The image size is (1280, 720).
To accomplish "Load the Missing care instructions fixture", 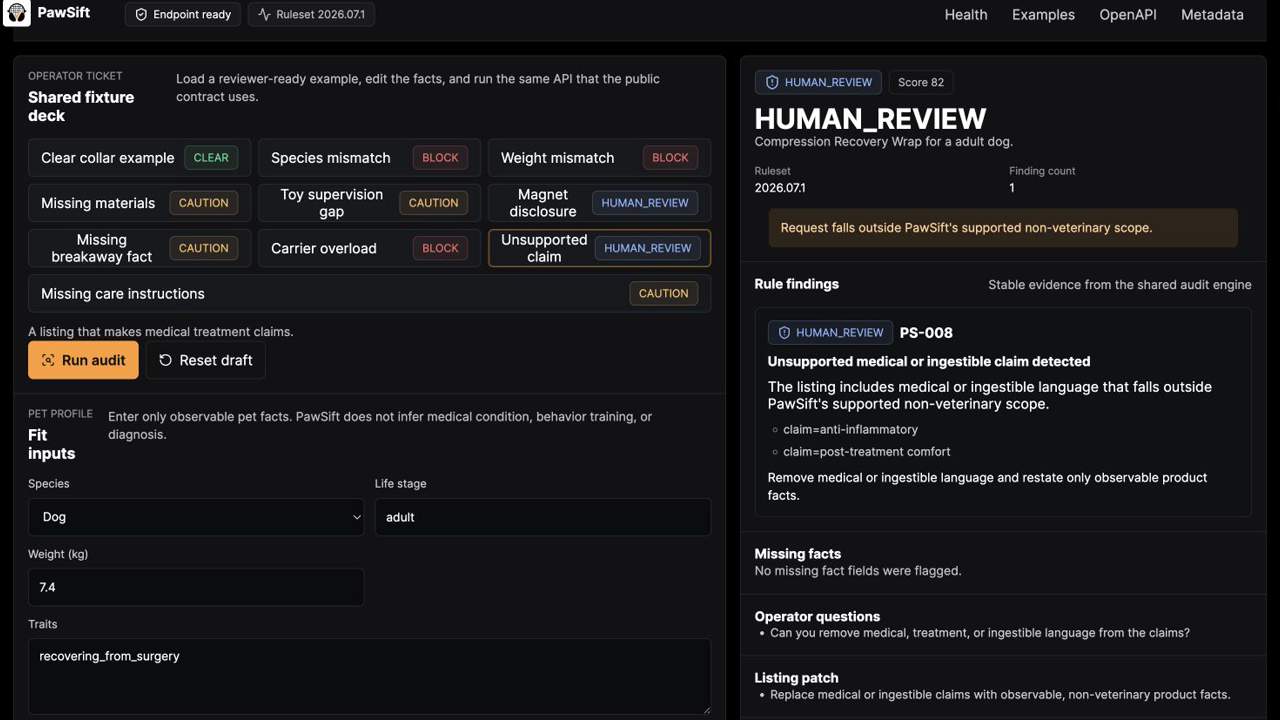I will click(369, 294).
